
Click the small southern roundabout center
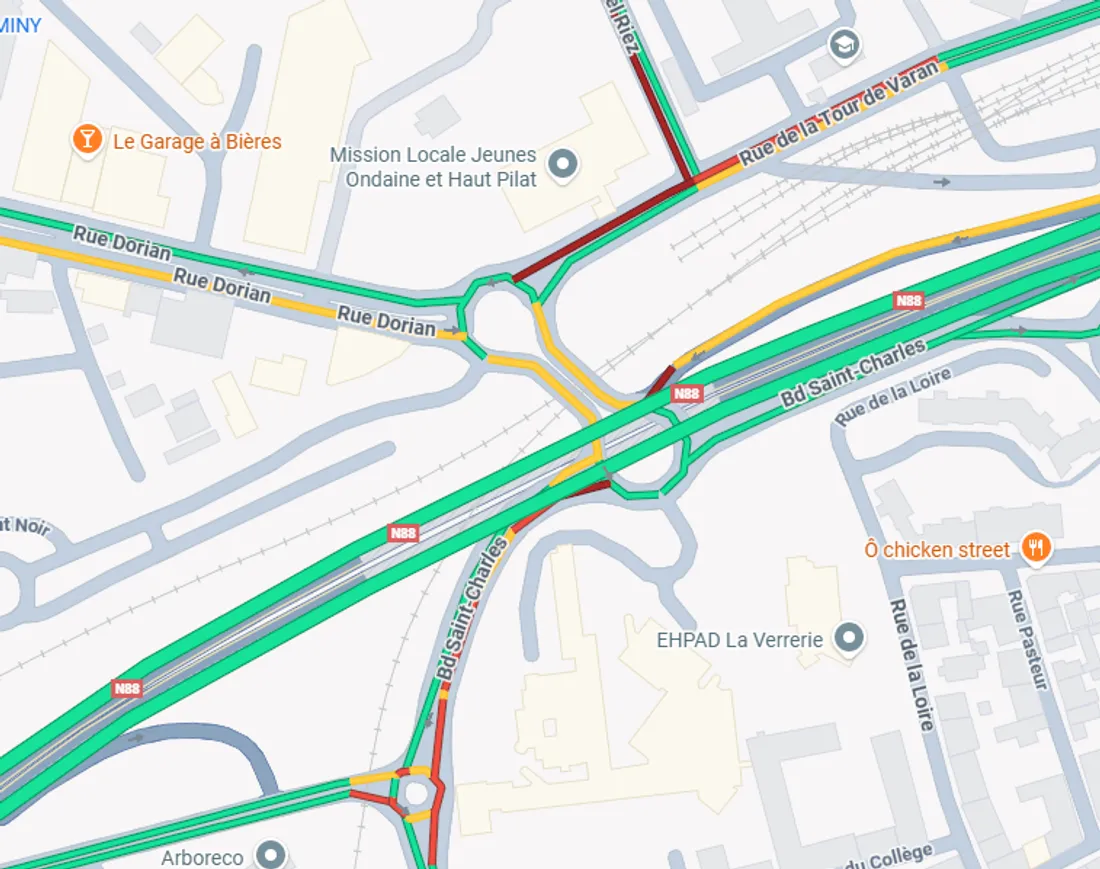416,794
